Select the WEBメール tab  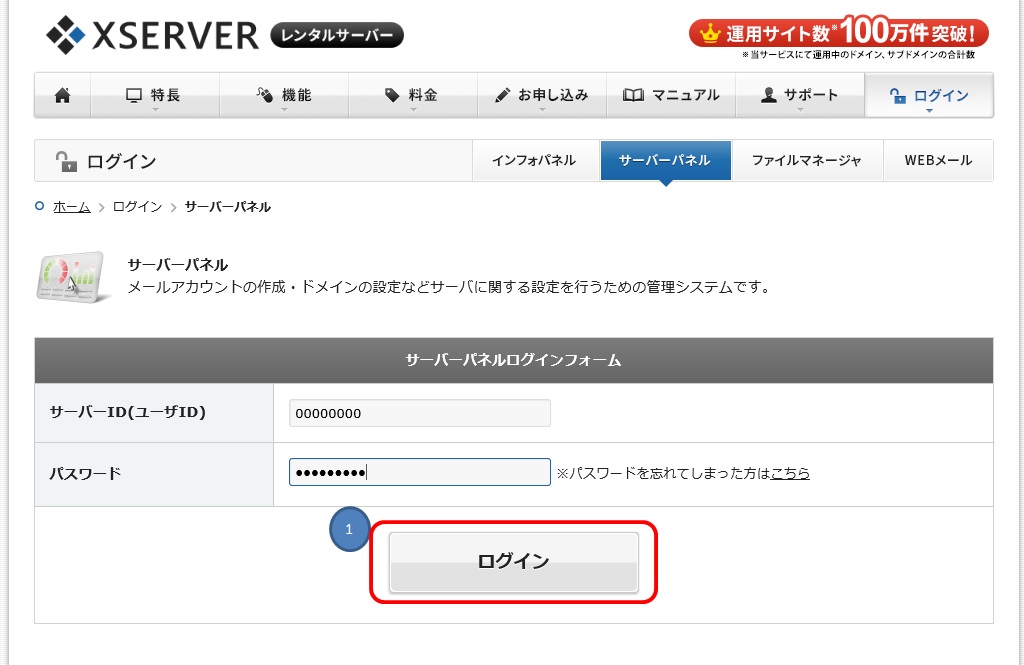click(x=937, y=160)
